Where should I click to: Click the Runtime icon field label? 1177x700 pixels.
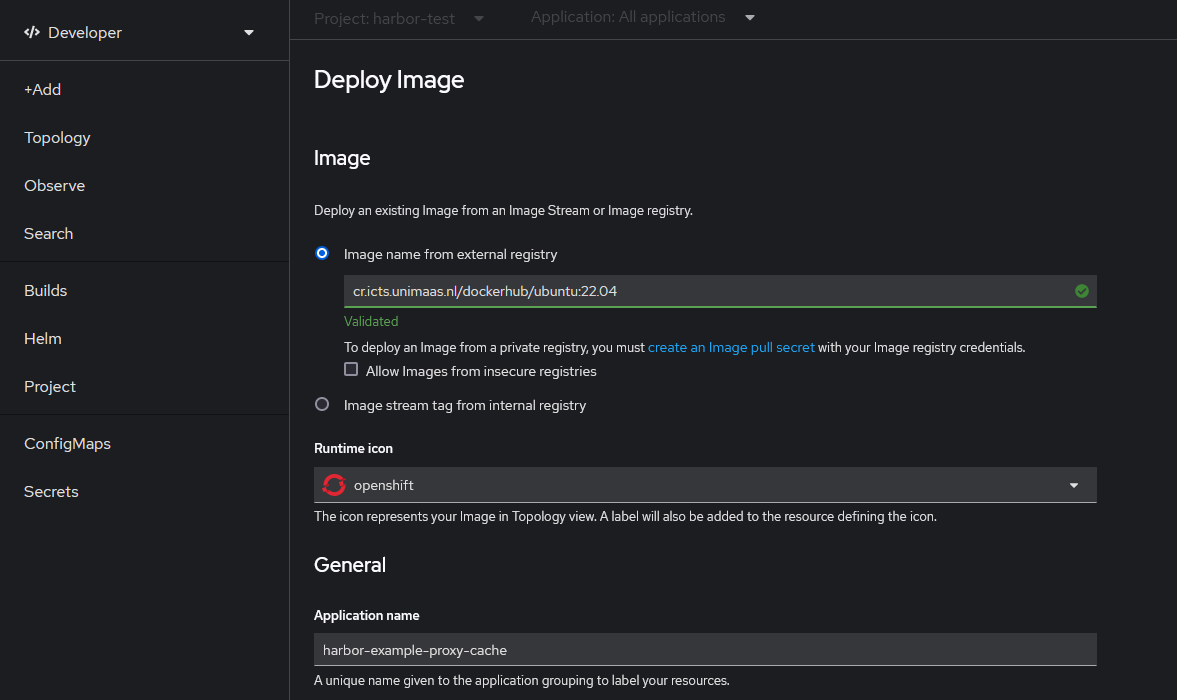tap(354, 448)
